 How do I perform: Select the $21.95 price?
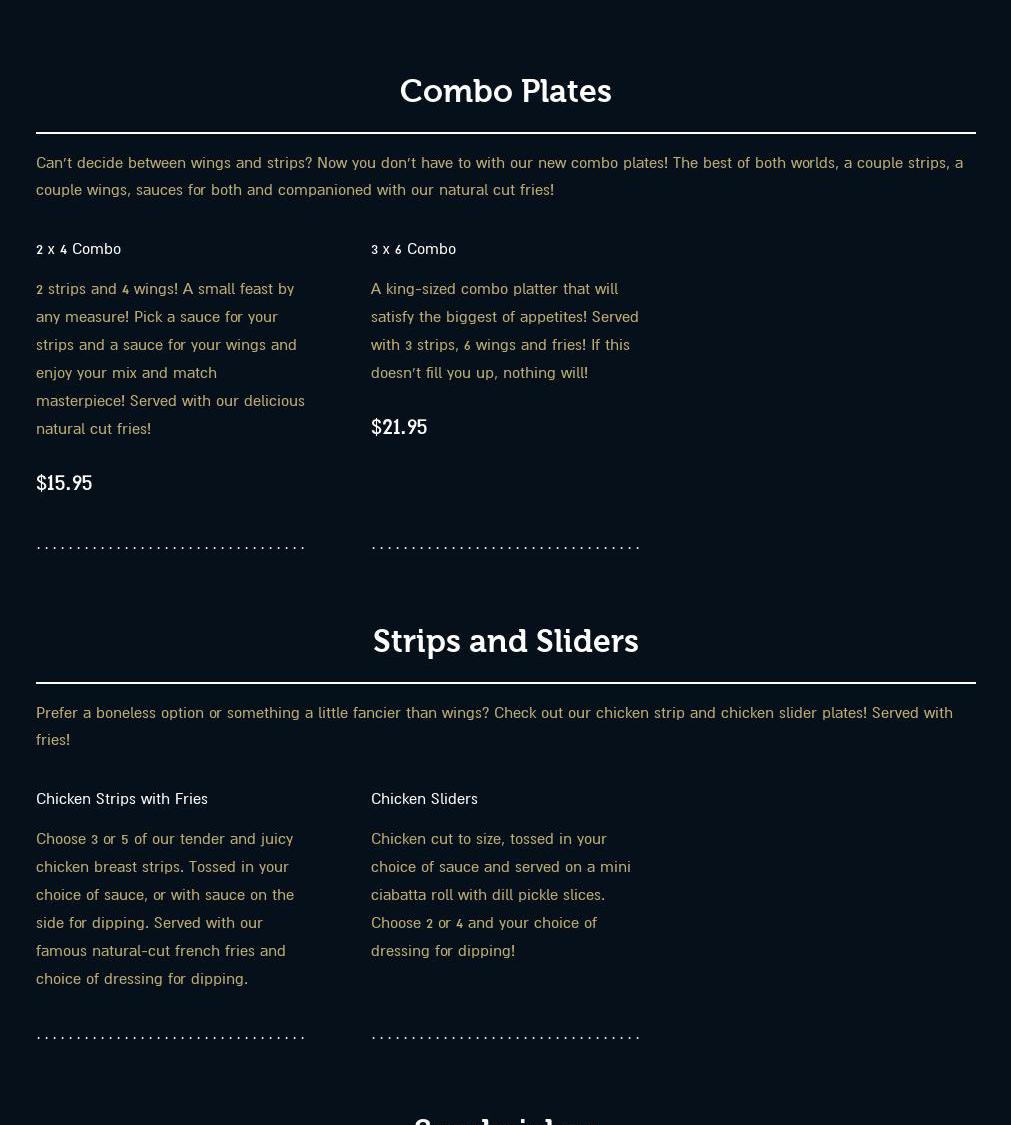pos(399,427)
